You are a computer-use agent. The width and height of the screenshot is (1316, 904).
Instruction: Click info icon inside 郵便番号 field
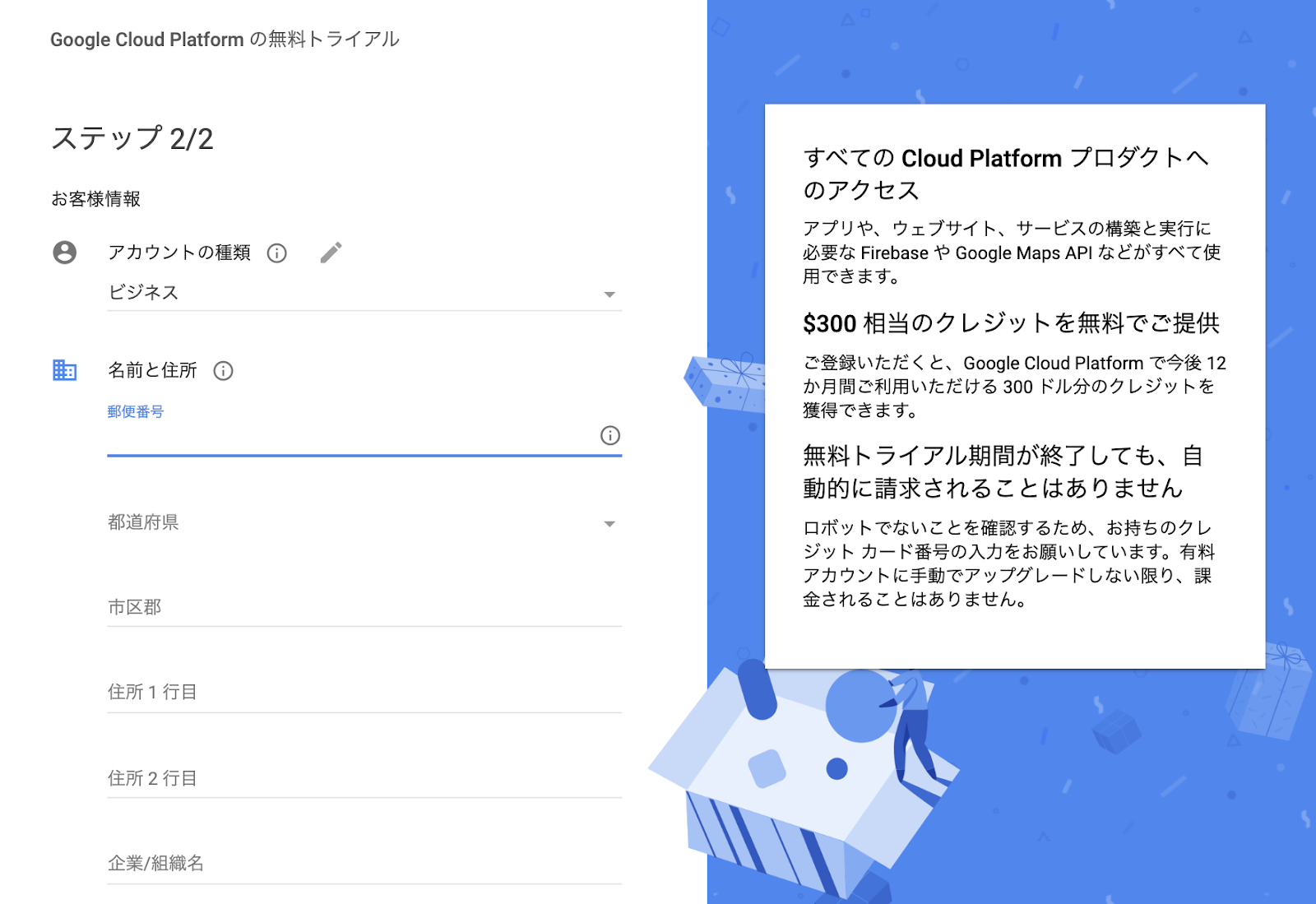click(x=609, y=435)
